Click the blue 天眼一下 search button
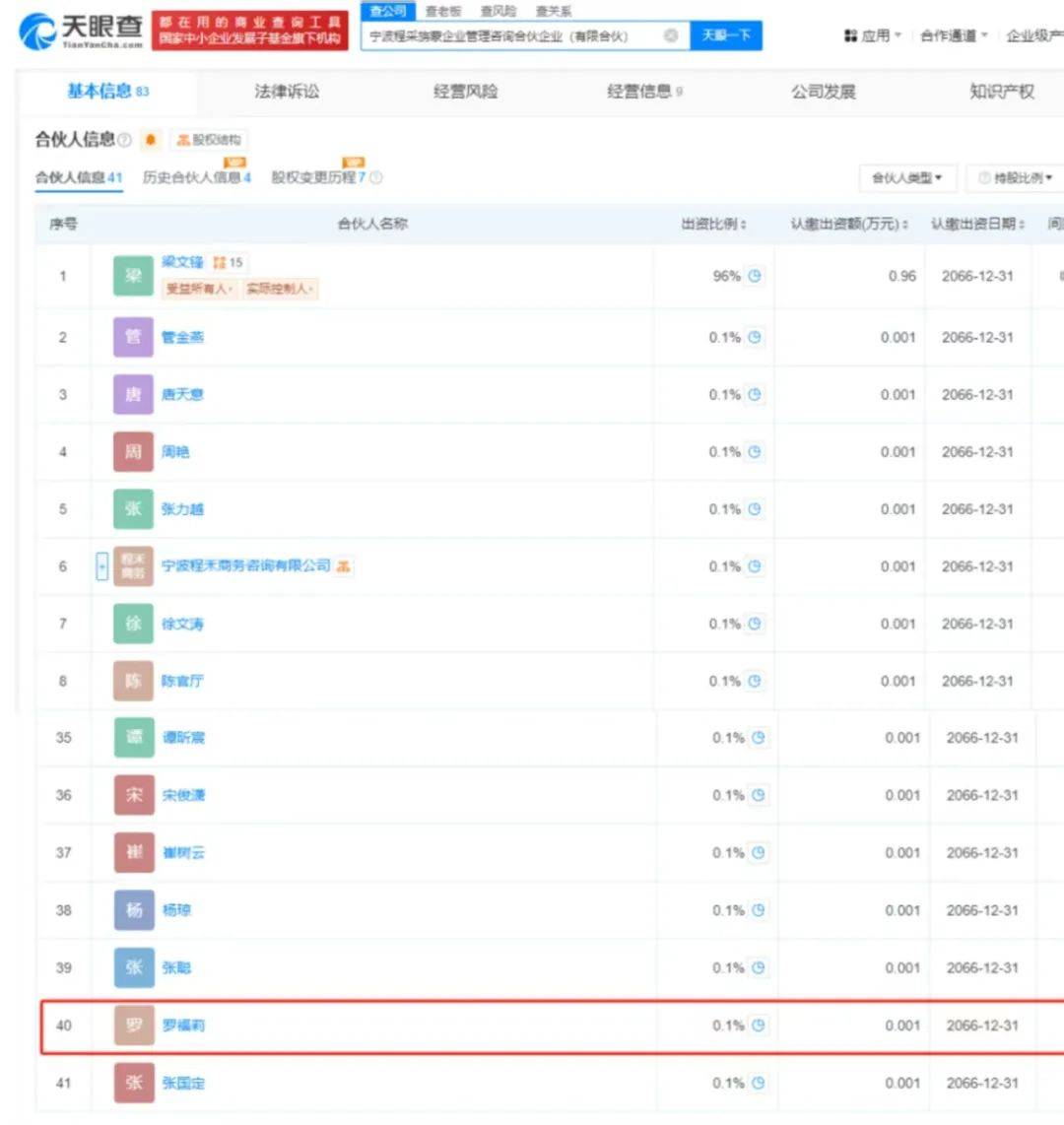 pos(726,35)
